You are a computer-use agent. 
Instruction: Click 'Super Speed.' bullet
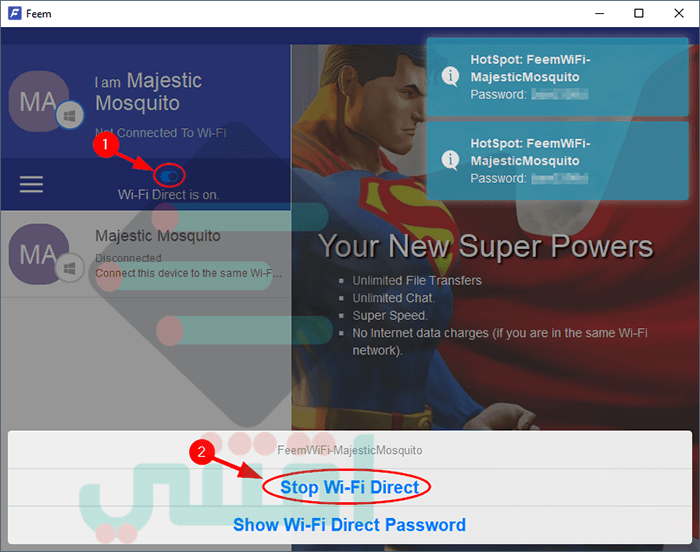click(390, 315)
